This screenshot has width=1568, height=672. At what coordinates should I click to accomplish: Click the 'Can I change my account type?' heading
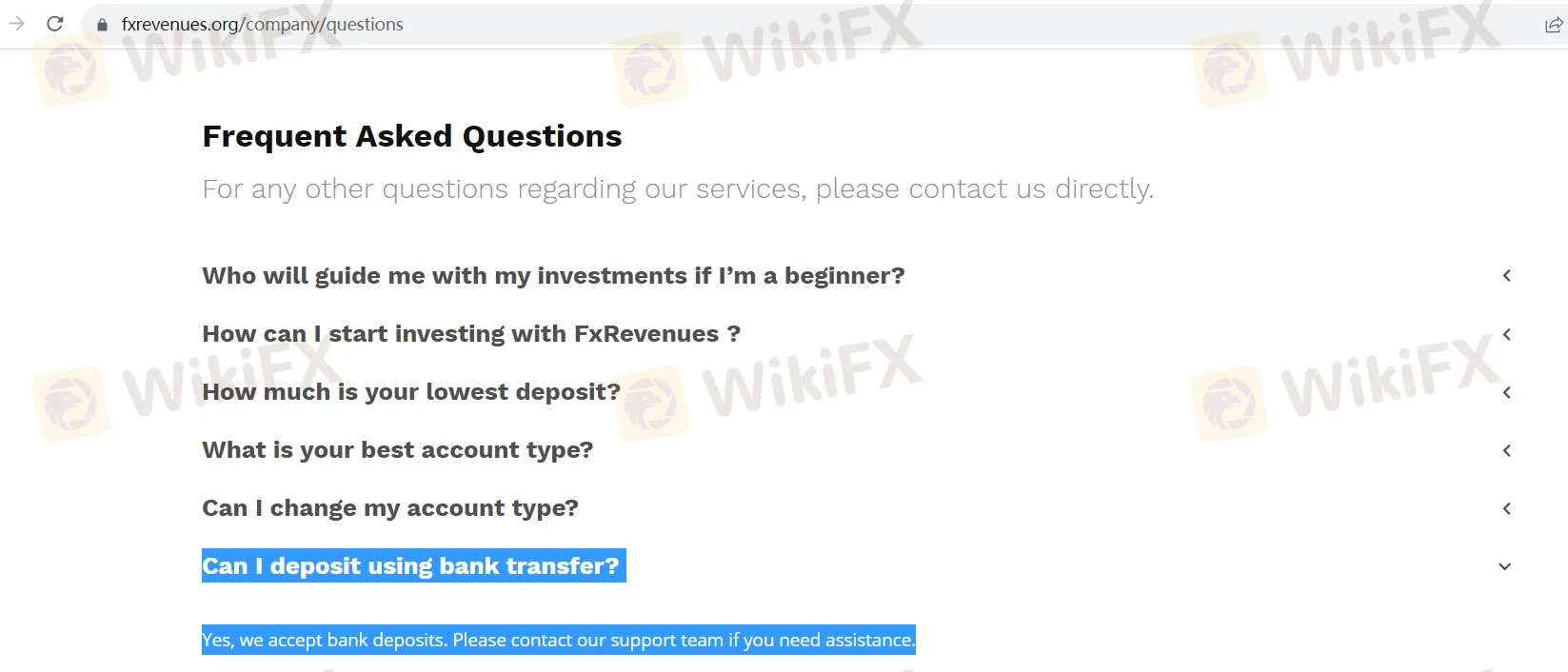[389, 507]
